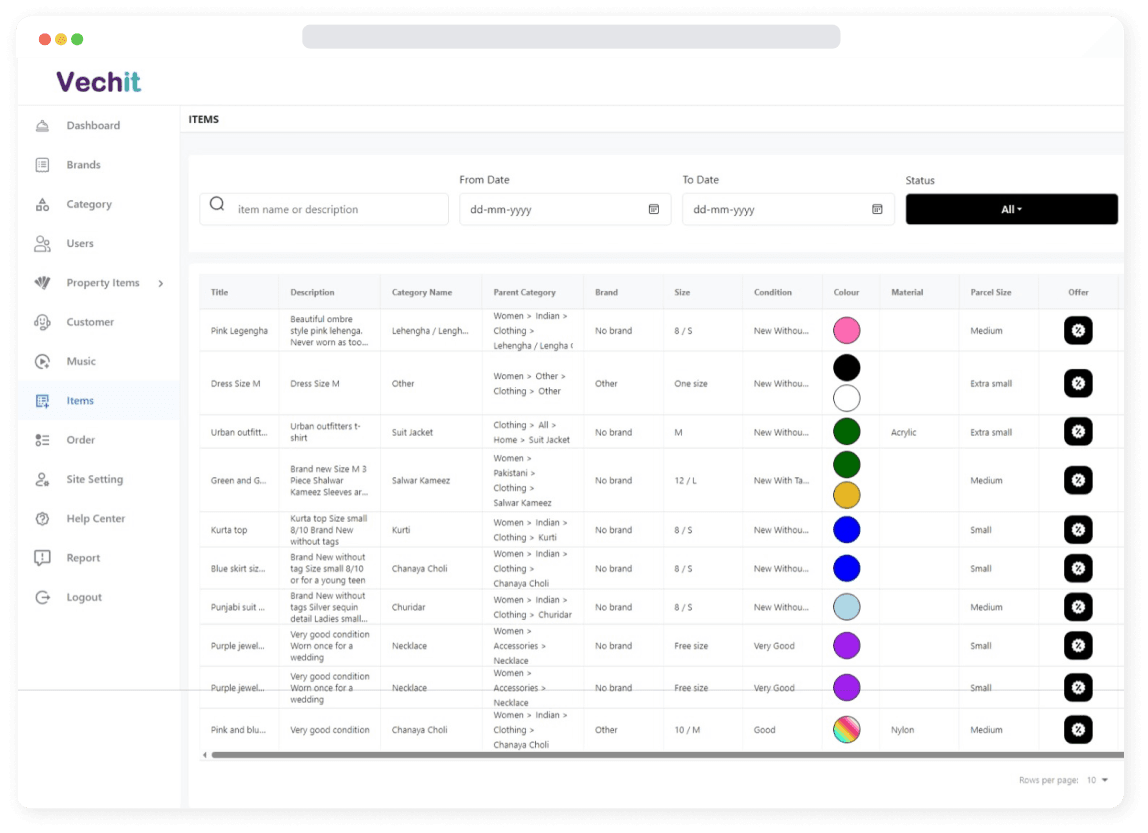Click the Order sidebar icon

coord(42,440)
